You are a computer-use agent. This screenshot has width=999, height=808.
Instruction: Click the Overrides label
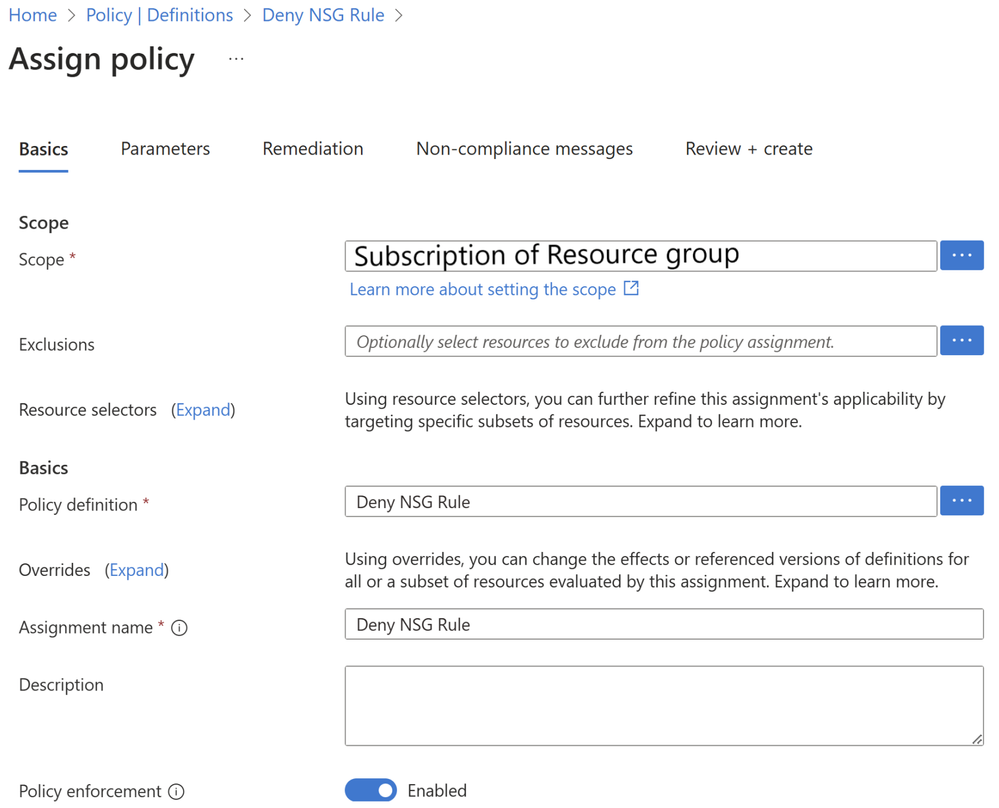click(55, 570)
